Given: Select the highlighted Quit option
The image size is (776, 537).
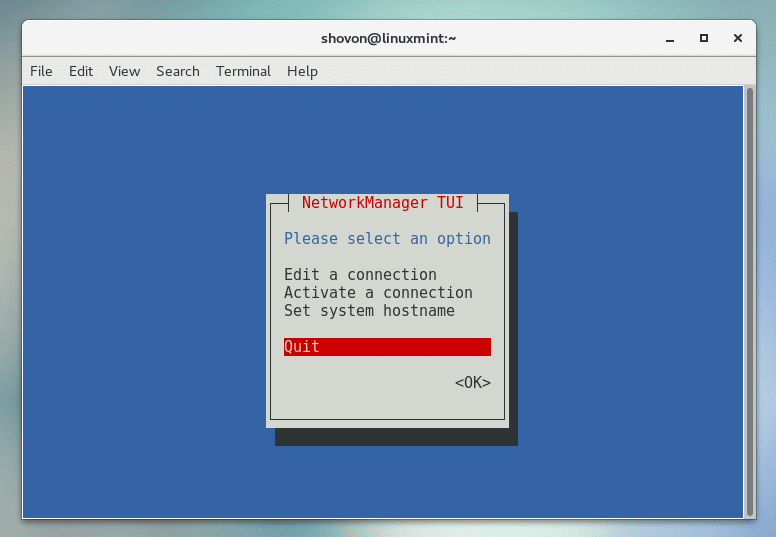Looking at the screenshot, I should [388, 346].
